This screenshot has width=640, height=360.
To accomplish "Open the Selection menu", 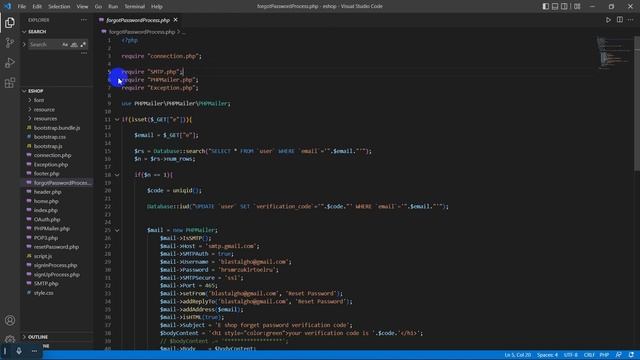I will pyautogui.click(x=59, y=7).
